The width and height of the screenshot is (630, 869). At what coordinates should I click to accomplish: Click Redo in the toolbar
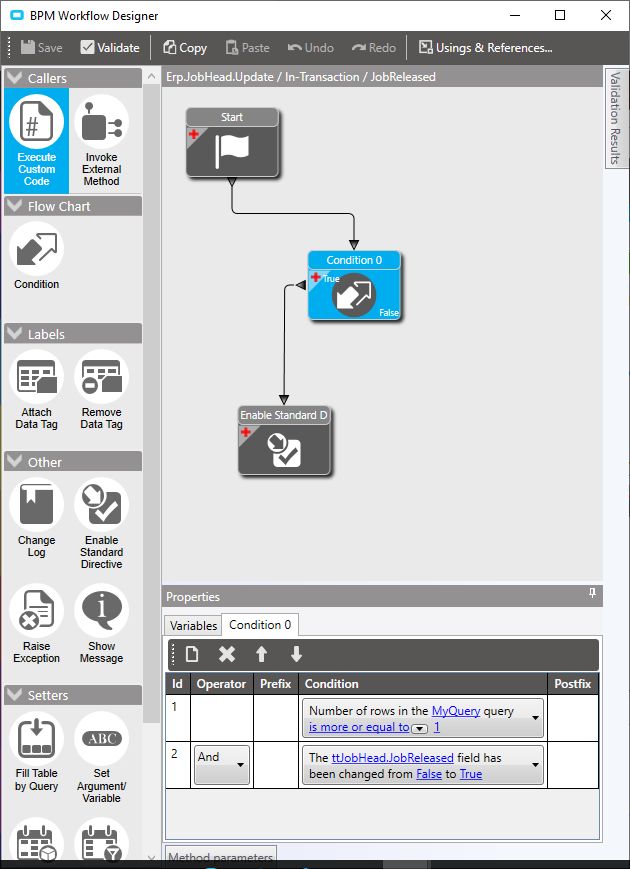(x=373, y=48)
